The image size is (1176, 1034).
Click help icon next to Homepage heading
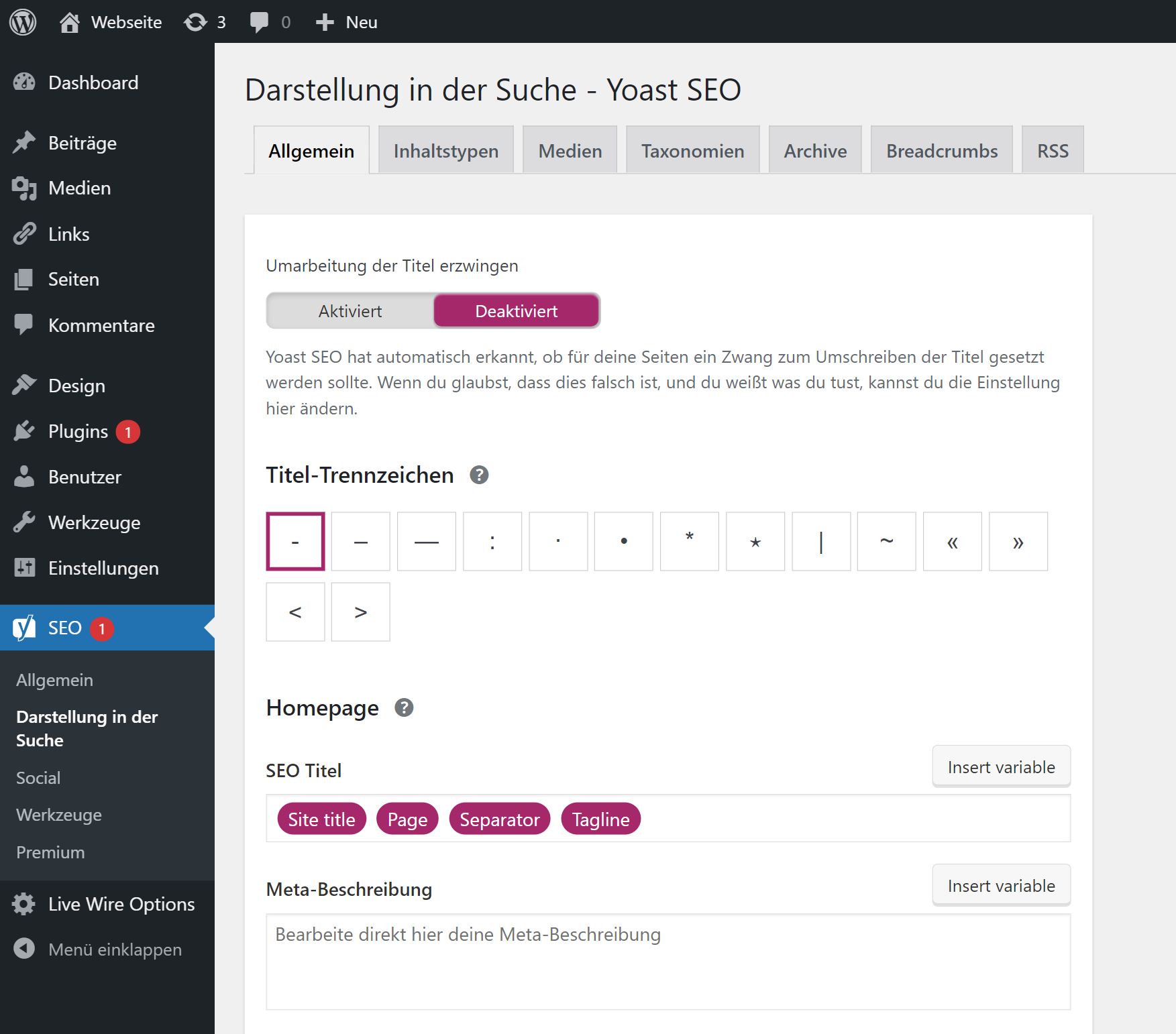(404, 707)
